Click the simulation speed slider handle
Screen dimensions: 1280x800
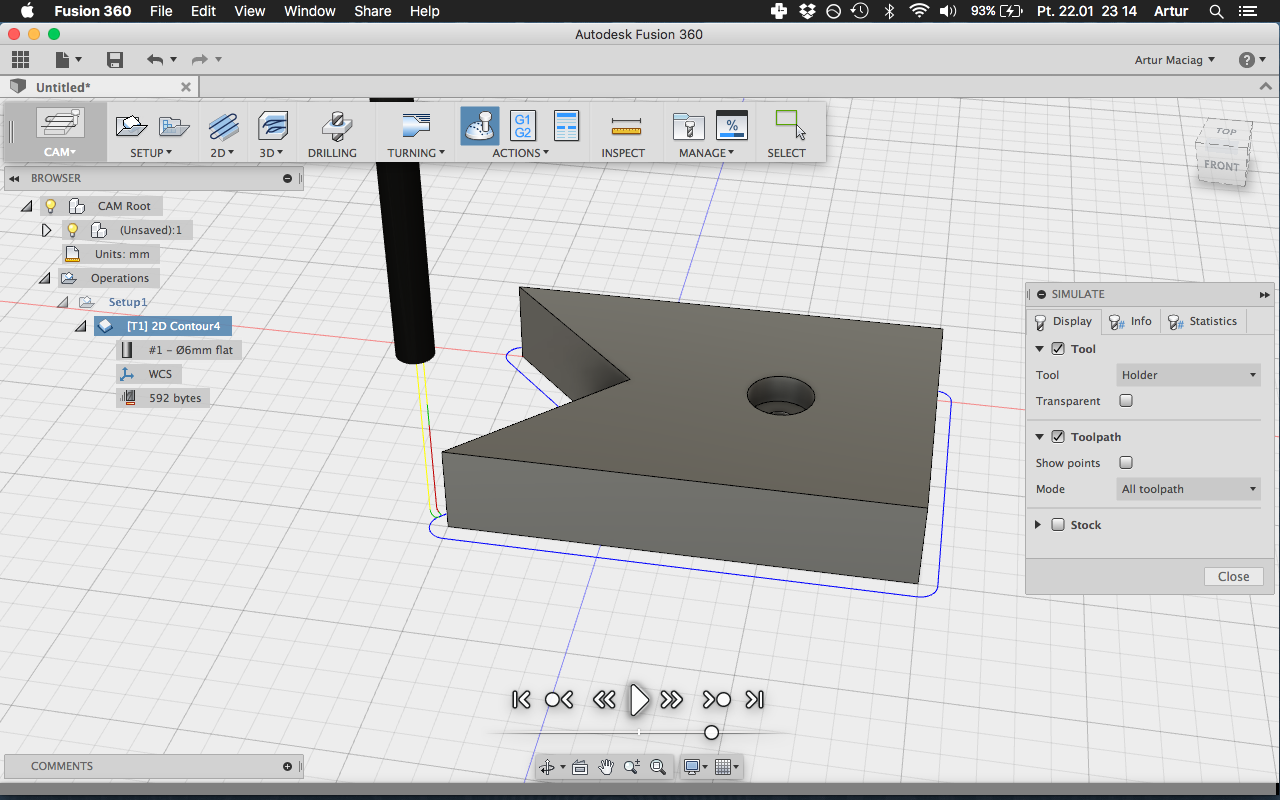[711, 733]
